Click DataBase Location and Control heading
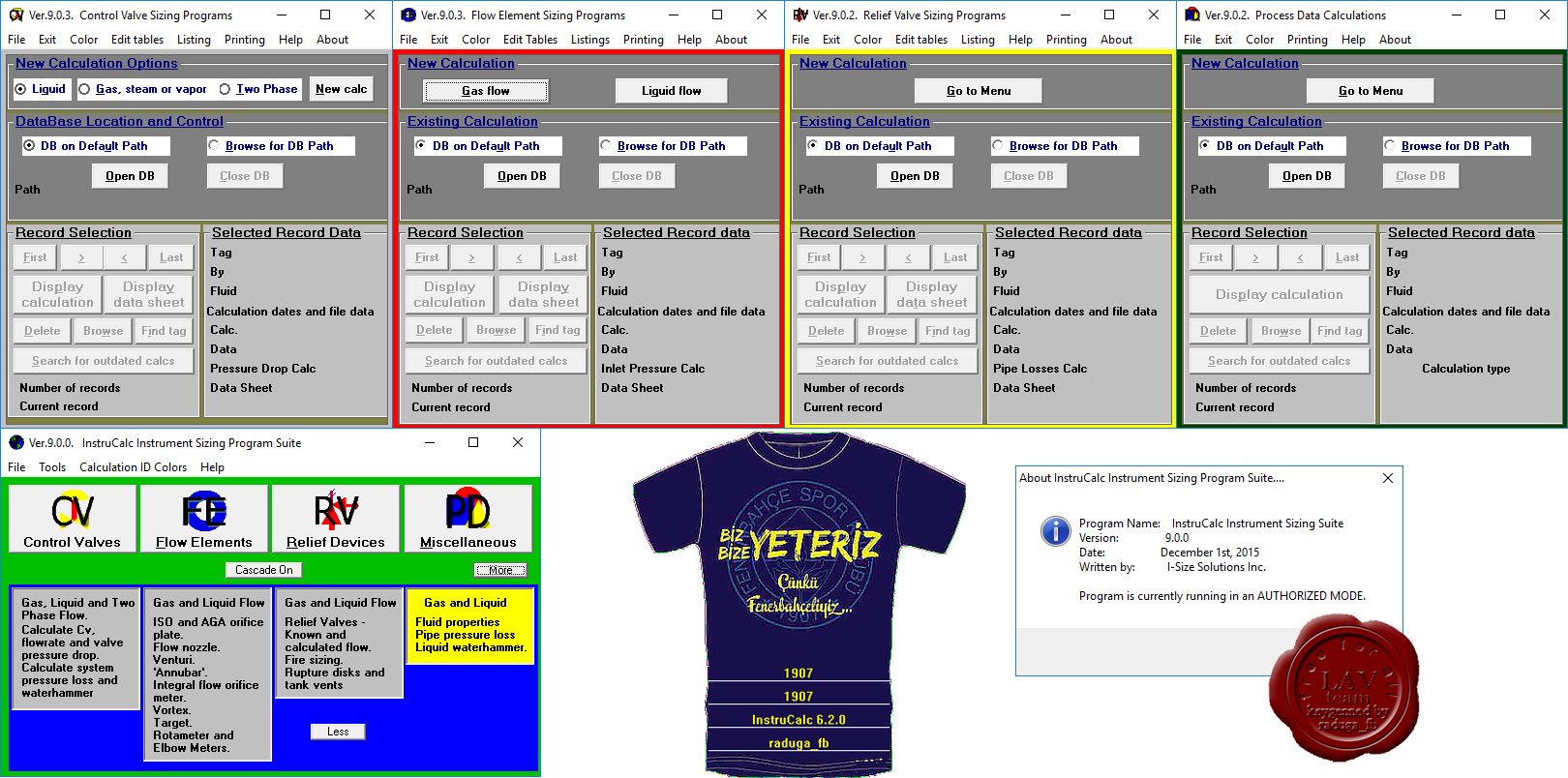Image resolution: width=1568 pixels, height=778 pixels. click(x=119, y=121)
